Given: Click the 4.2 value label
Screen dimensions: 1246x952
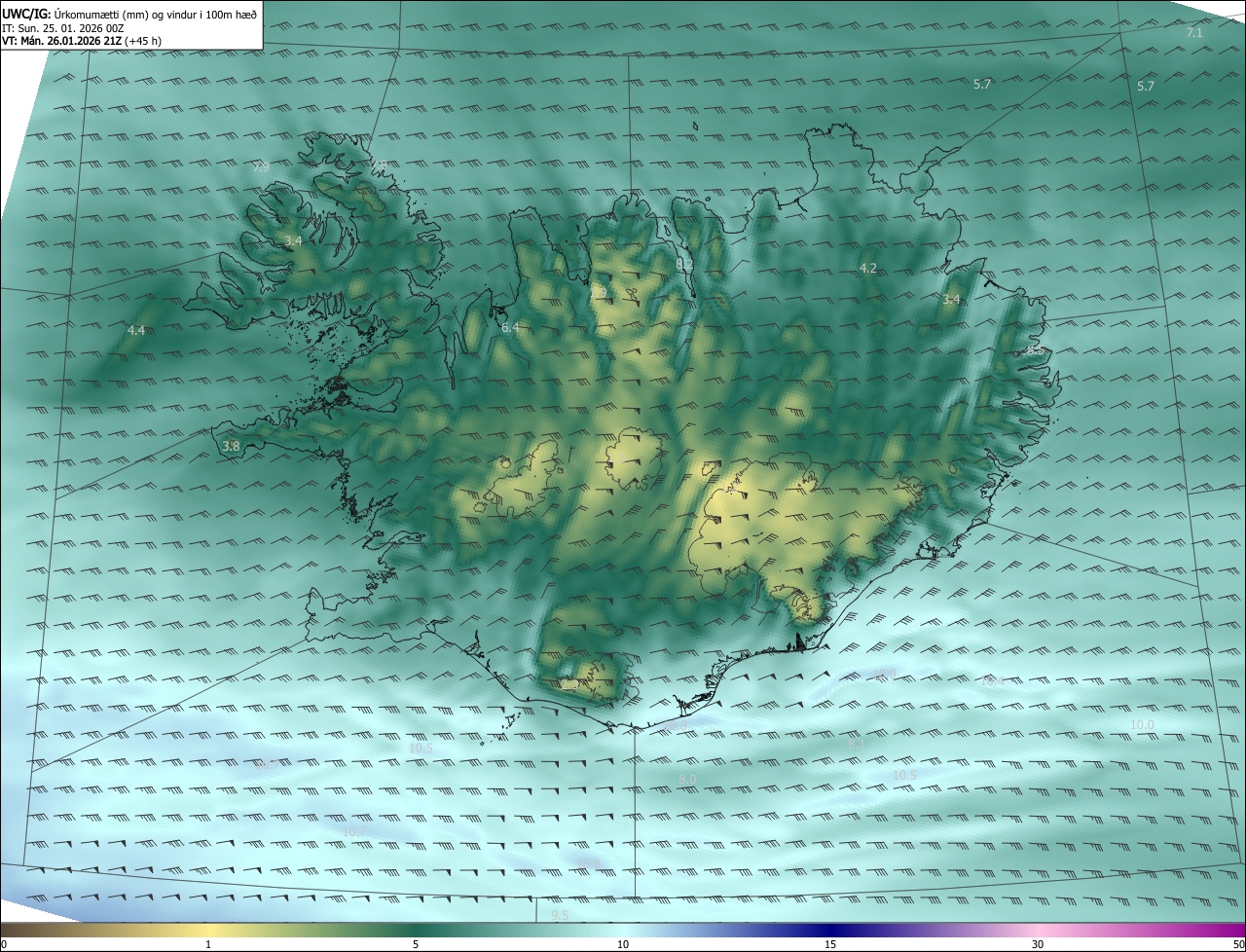Looking at the screenshot, I should (x=868, y=268).
